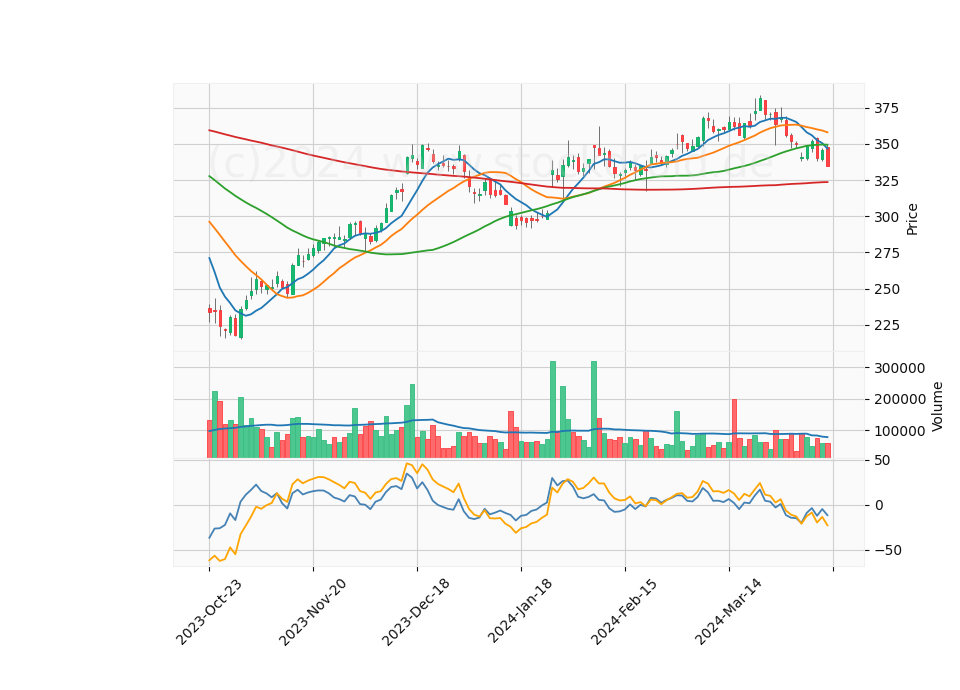Click the 2023-Dec-18 date label

[416, 612]
